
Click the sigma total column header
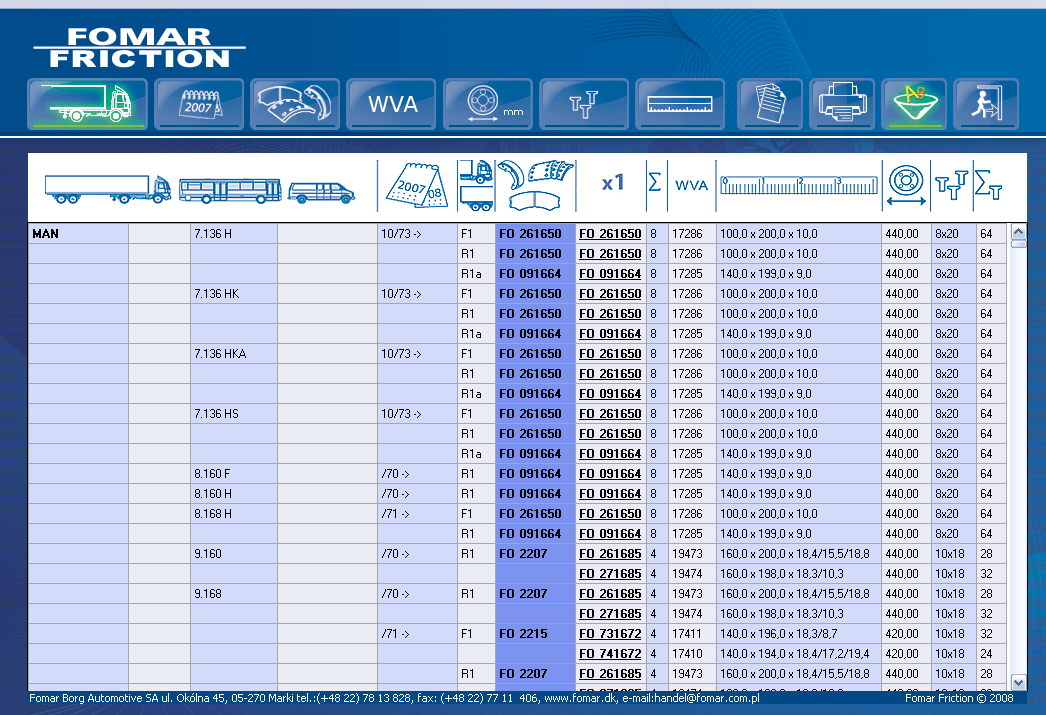(x=655, y=182)
